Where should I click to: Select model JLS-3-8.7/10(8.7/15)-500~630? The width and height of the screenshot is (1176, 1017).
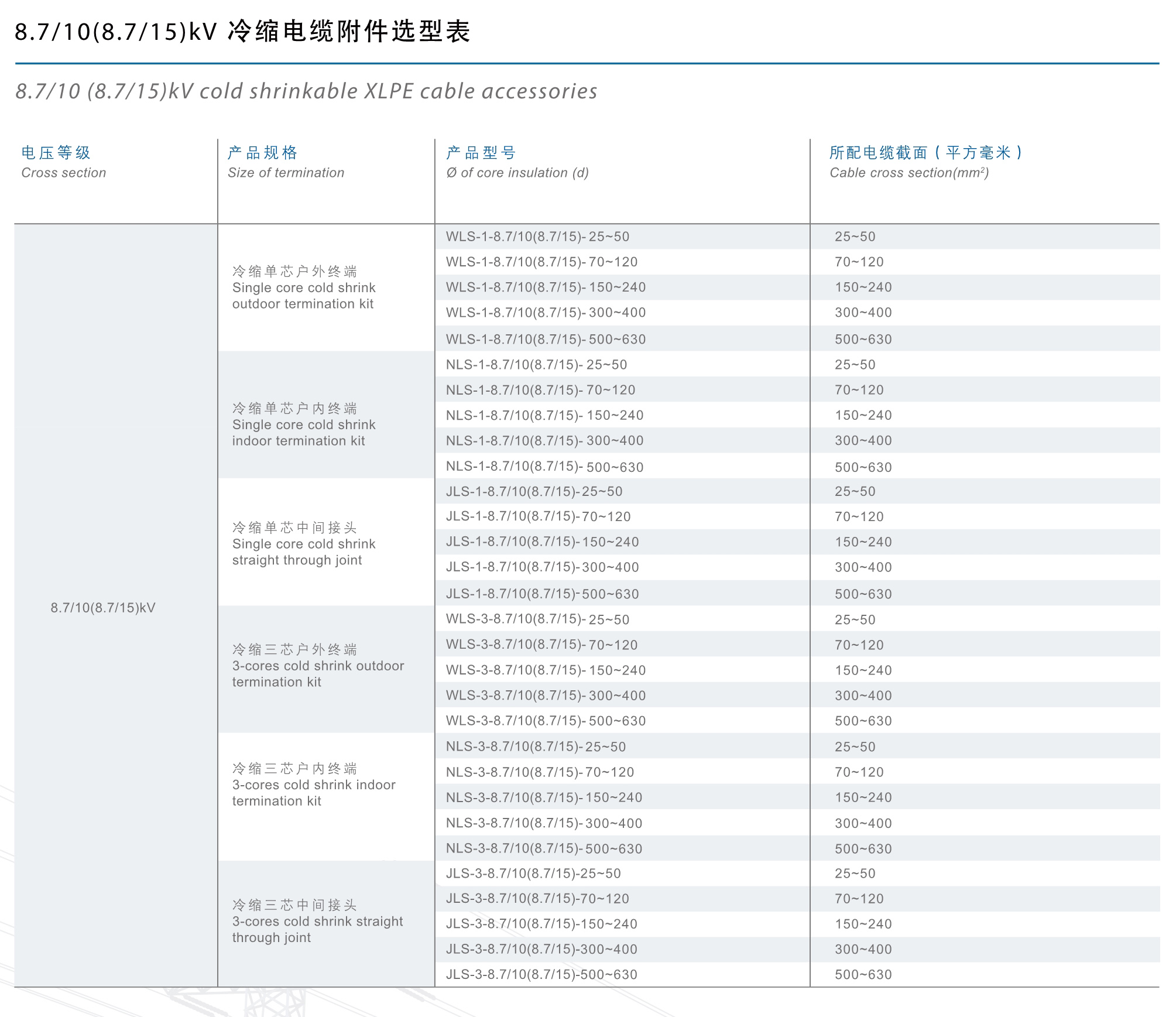[541, 974]
